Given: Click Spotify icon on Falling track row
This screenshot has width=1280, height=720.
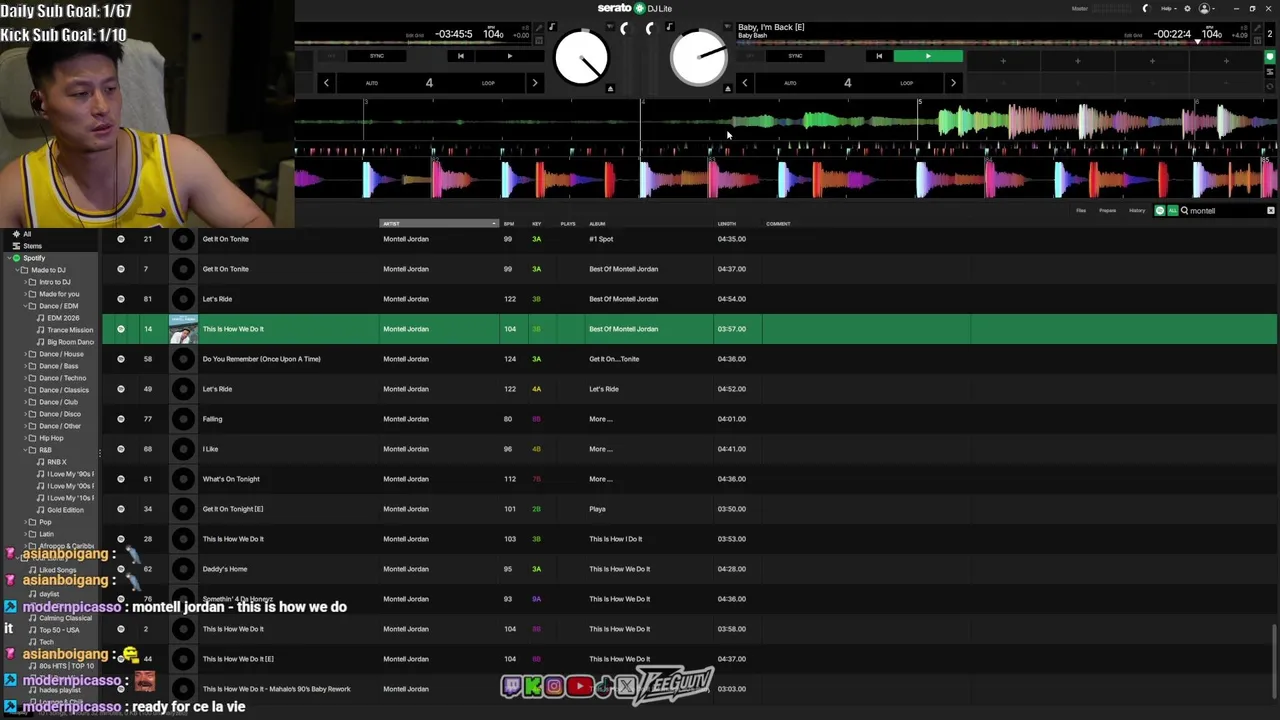Looking at the screenshot, I should [x=121, y=419].
